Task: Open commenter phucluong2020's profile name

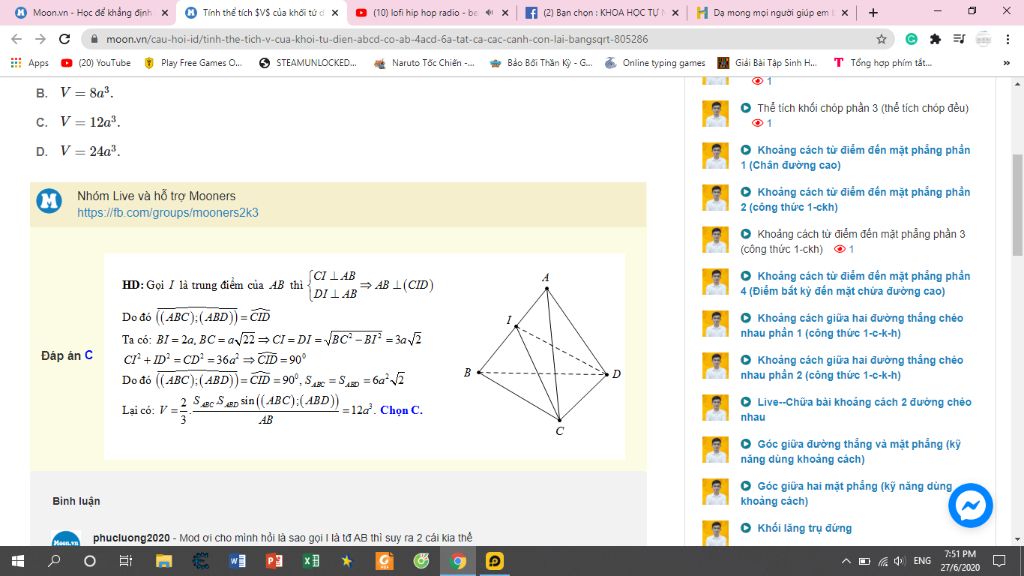Action: pyautogui.click(x=131, y=537)
